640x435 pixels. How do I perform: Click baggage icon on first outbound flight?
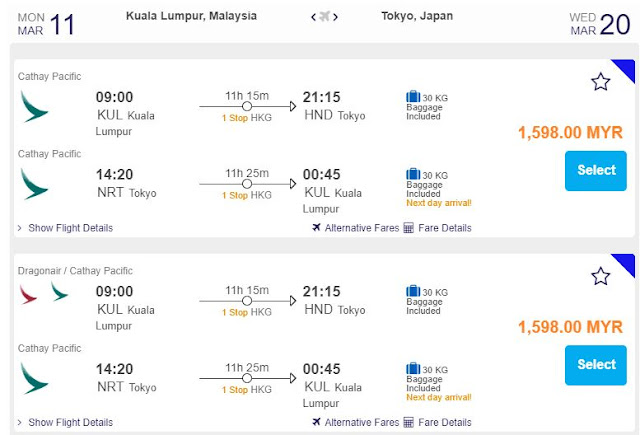point(413,97)
